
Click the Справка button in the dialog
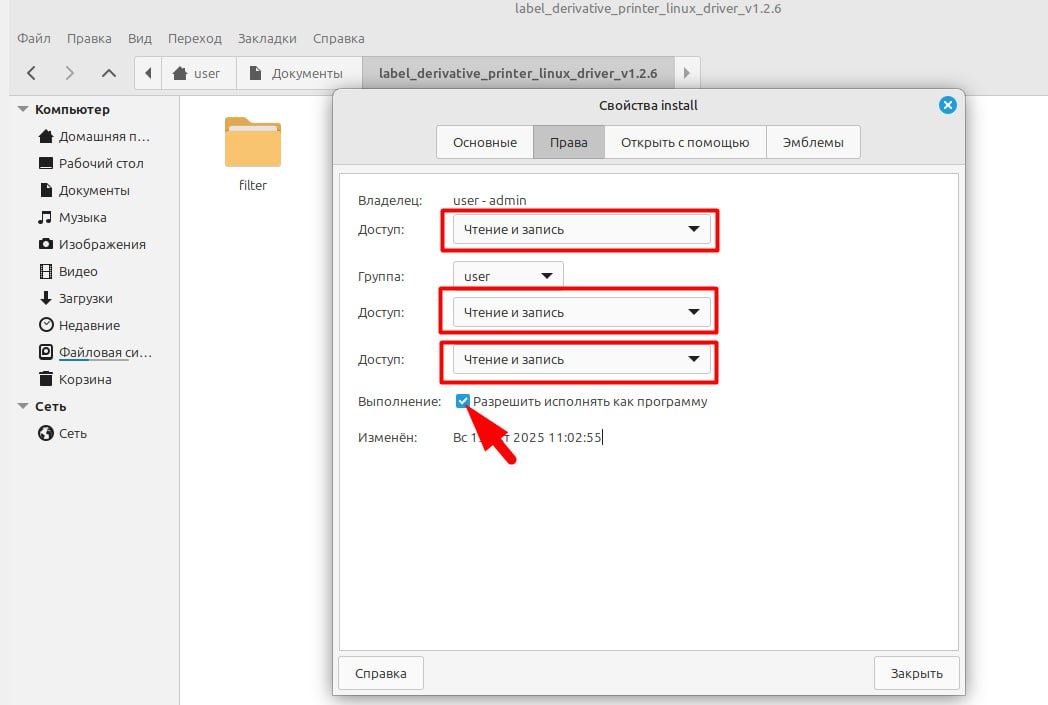381,673
